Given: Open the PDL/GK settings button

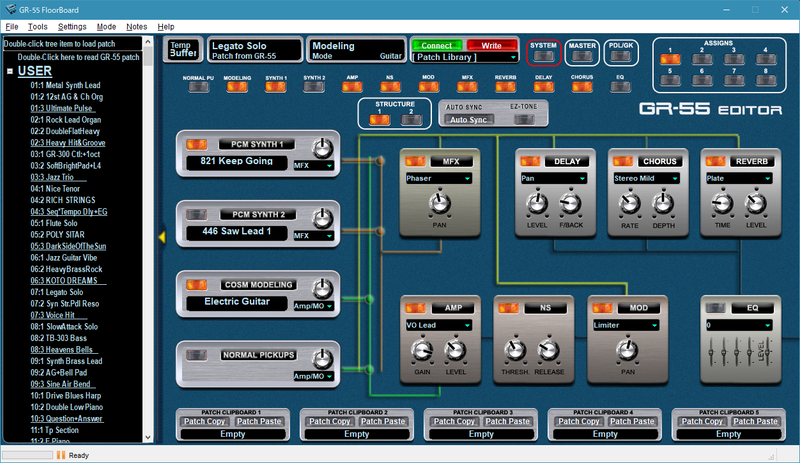Looking at the screenshot, I should [620, 56].
